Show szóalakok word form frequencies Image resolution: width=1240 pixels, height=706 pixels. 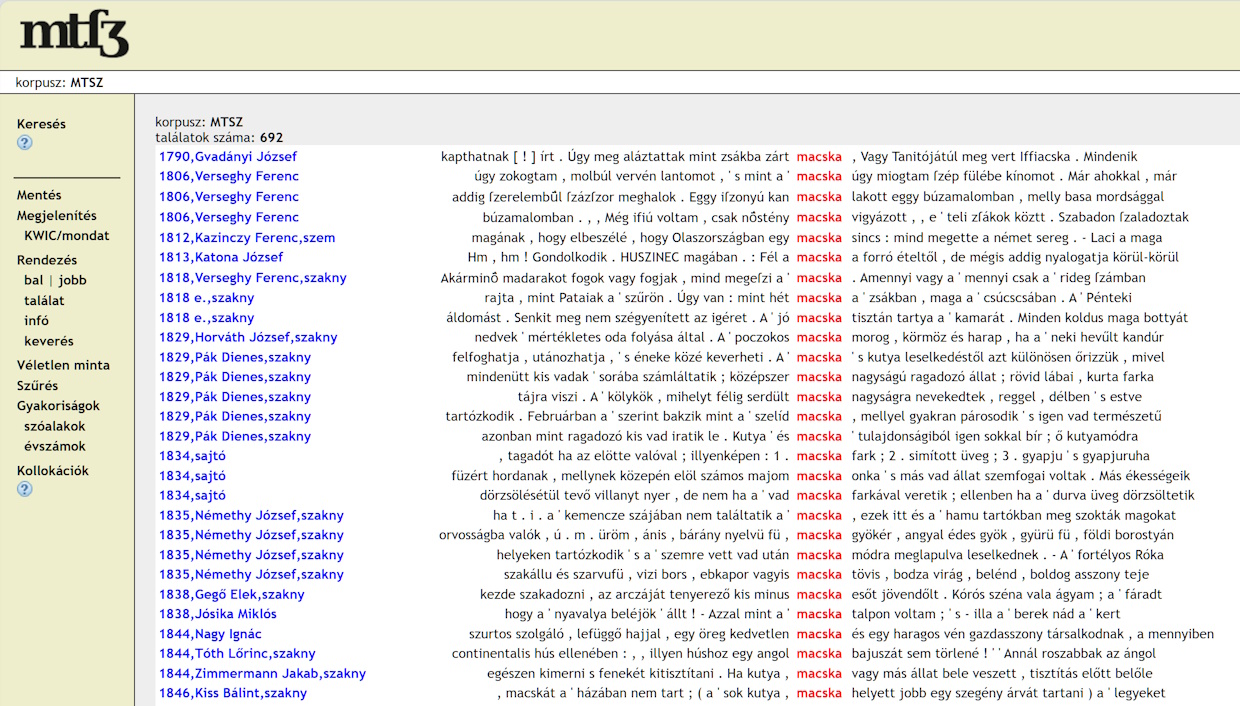click(x=55, y=426)
